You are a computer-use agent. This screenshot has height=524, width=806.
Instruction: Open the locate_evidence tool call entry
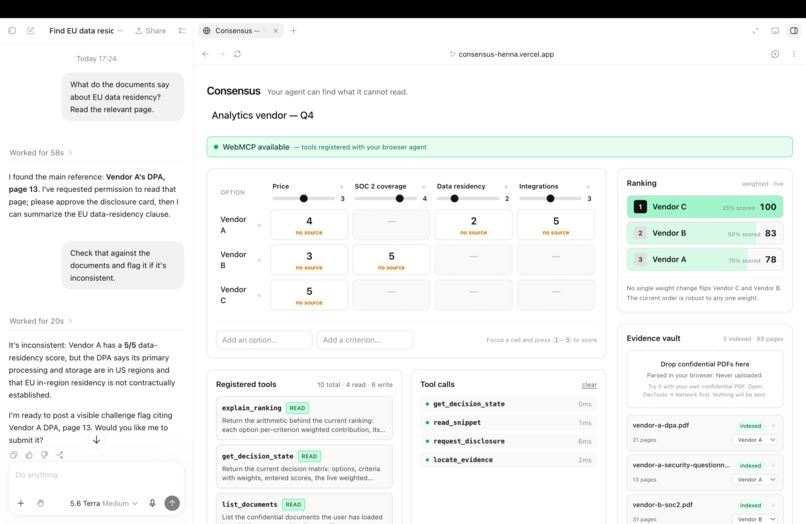[508, 460]
